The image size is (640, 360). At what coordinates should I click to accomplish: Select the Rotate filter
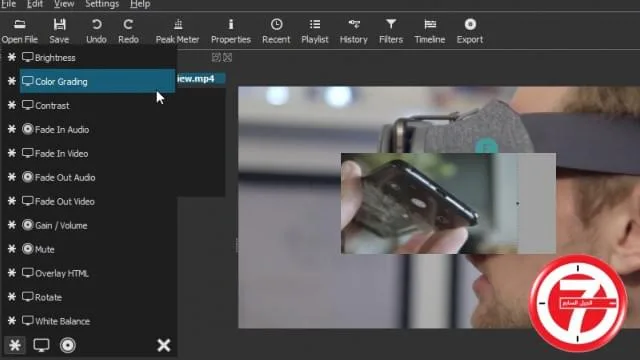[x=98, y=297]
